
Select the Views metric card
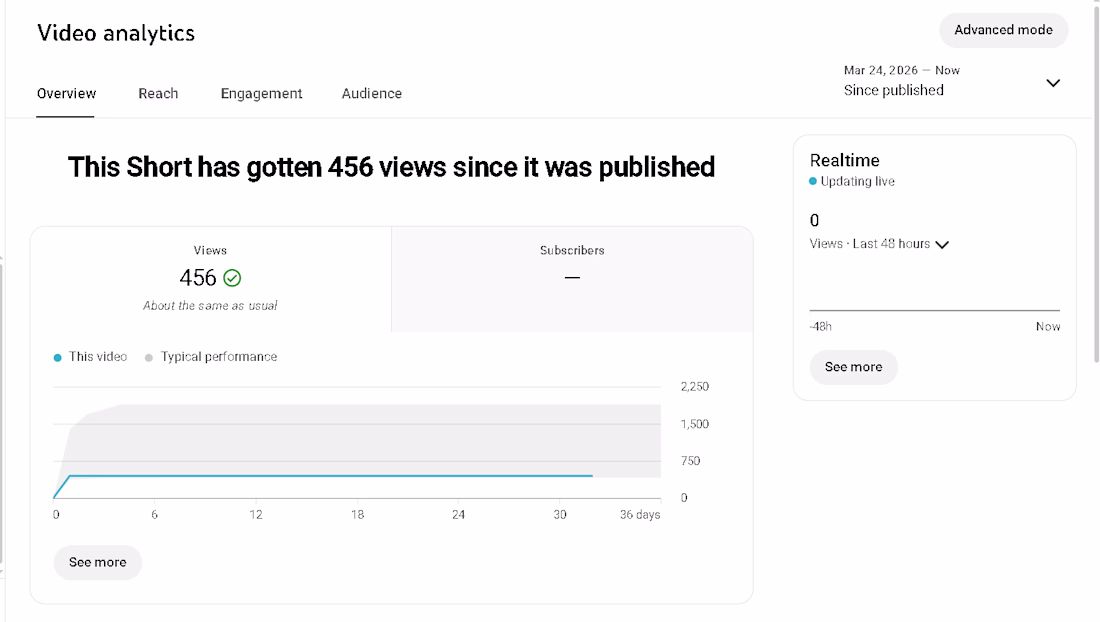click(210, 279)
